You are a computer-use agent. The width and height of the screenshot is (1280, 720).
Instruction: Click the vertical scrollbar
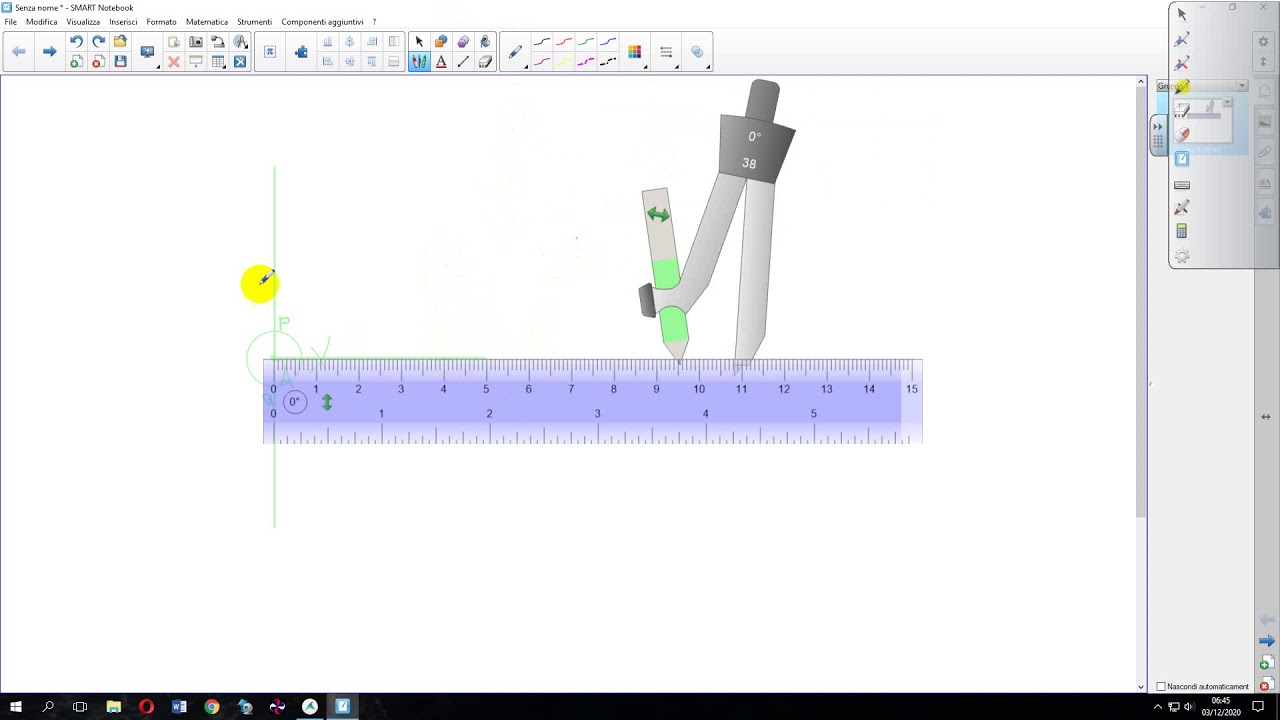point(1141,300)
